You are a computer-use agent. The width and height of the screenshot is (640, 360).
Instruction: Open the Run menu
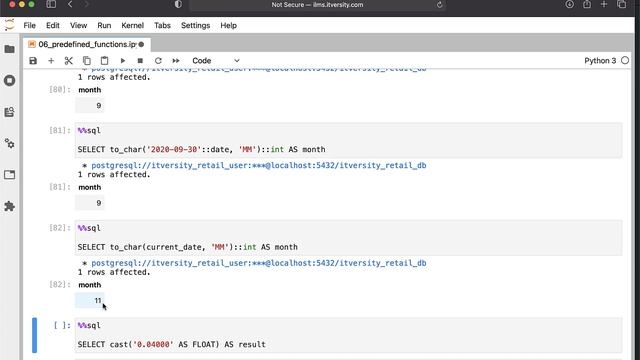pos(104,25)
